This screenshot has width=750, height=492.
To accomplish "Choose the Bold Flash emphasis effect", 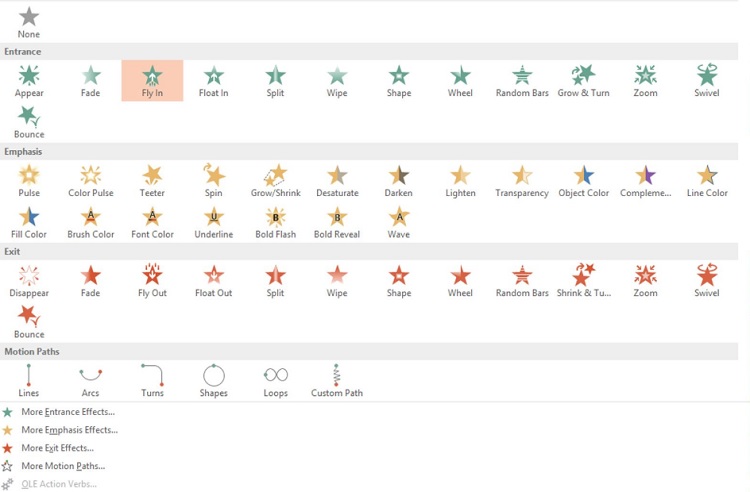I will click(x=275, y=222).
